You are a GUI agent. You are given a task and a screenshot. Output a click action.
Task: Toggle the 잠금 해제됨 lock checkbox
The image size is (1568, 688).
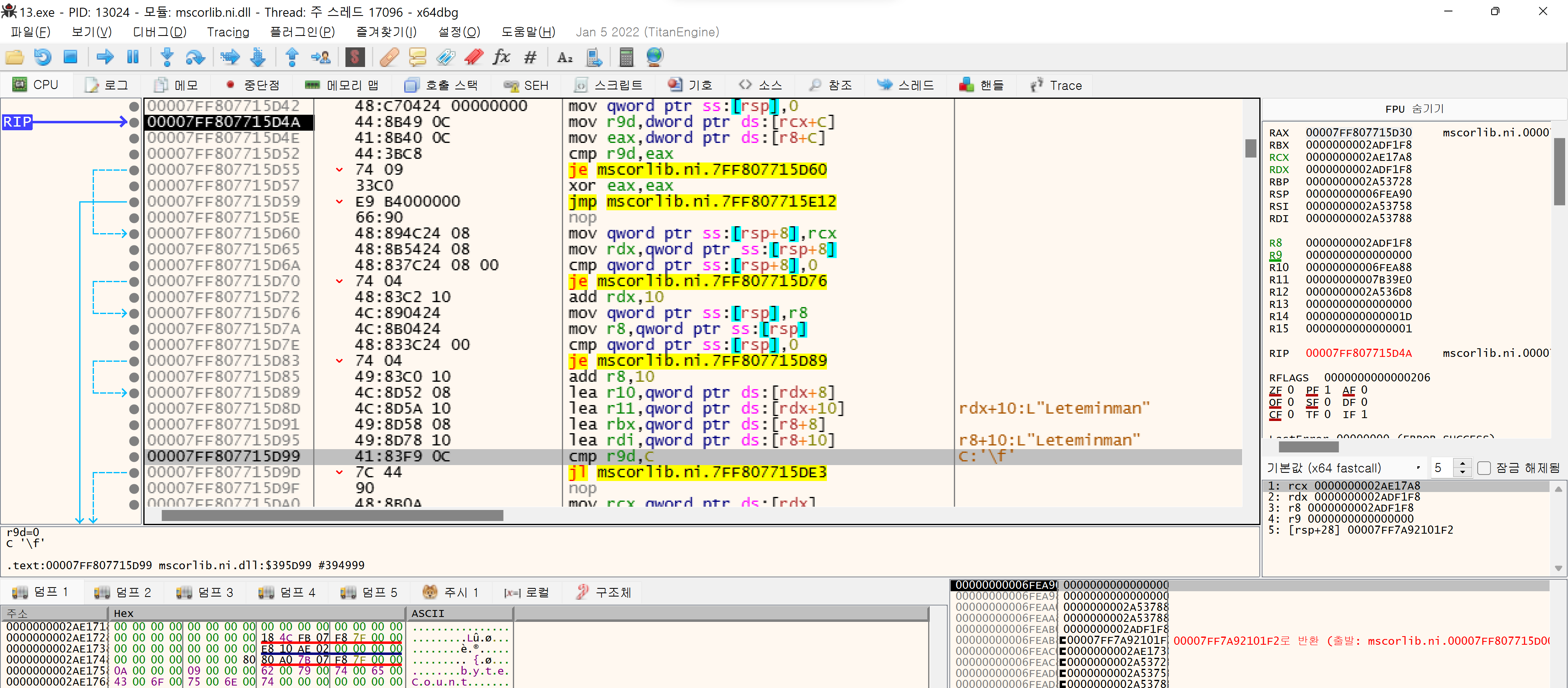[1484, 468]
